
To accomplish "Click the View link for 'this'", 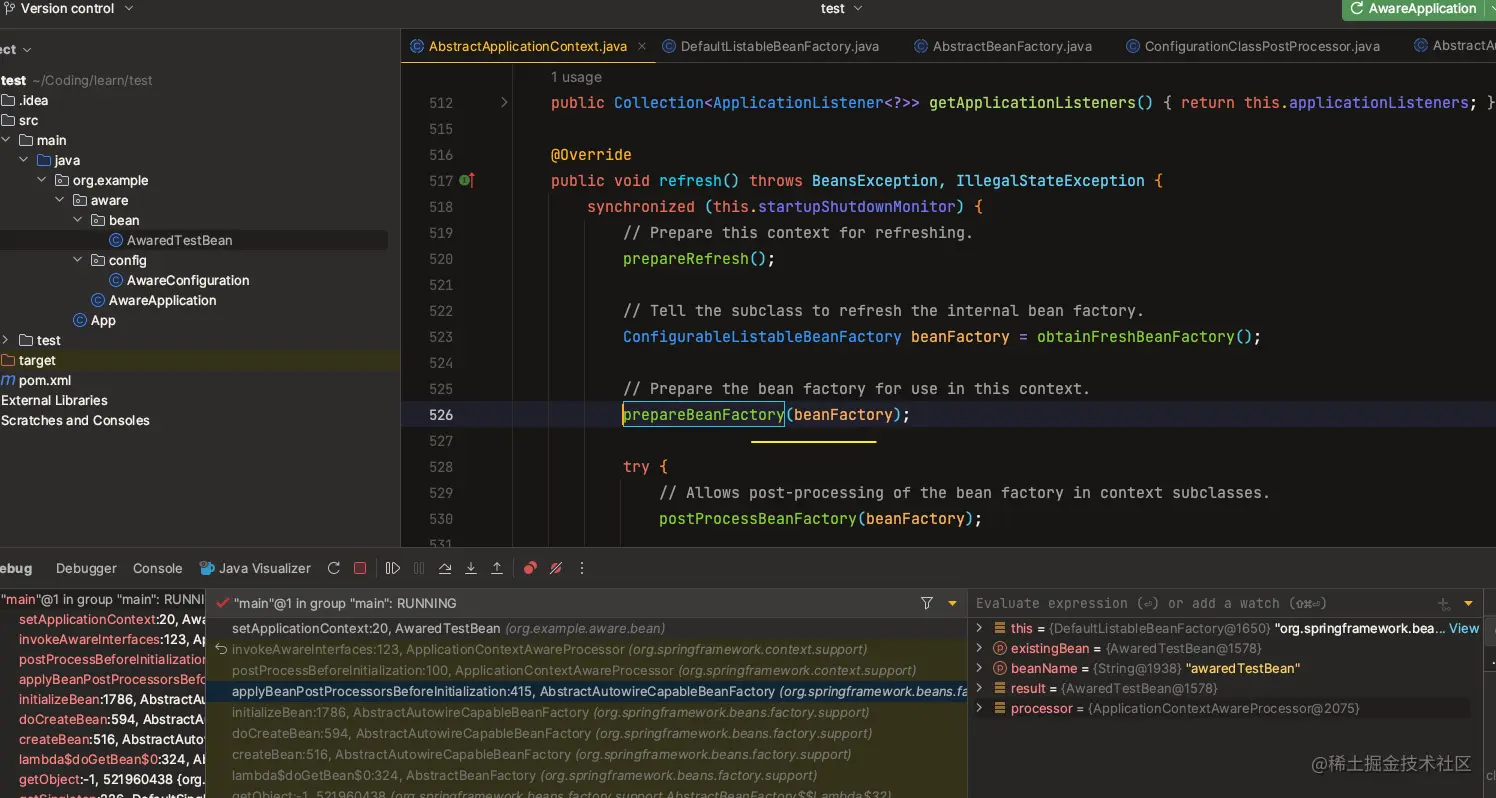I will pyautogui.click(x=1463, y=628).
